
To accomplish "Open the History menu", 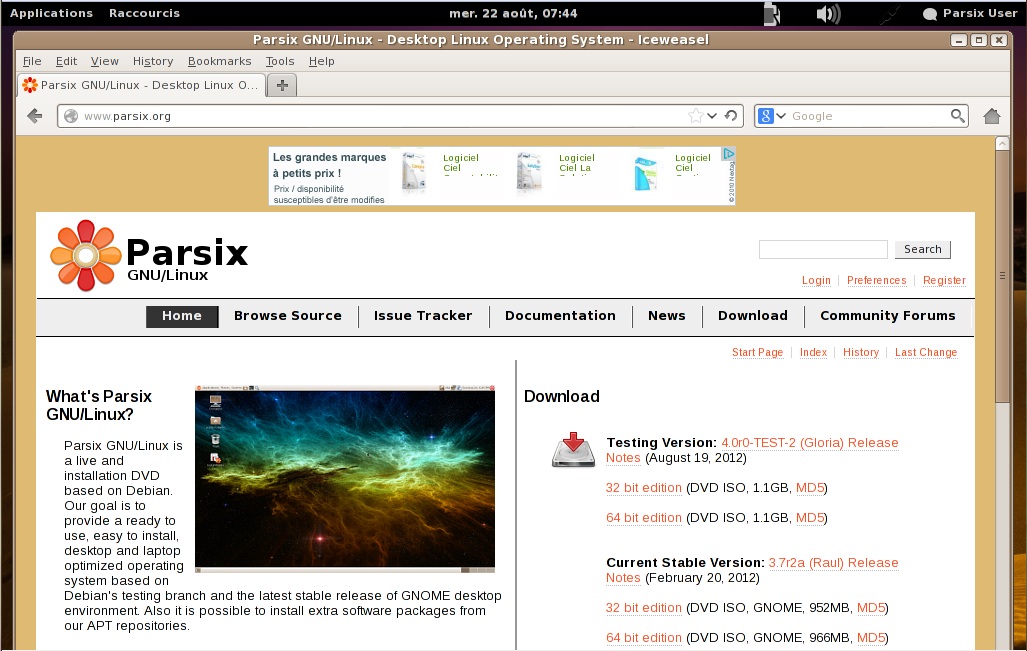I will tap(153, 61).
